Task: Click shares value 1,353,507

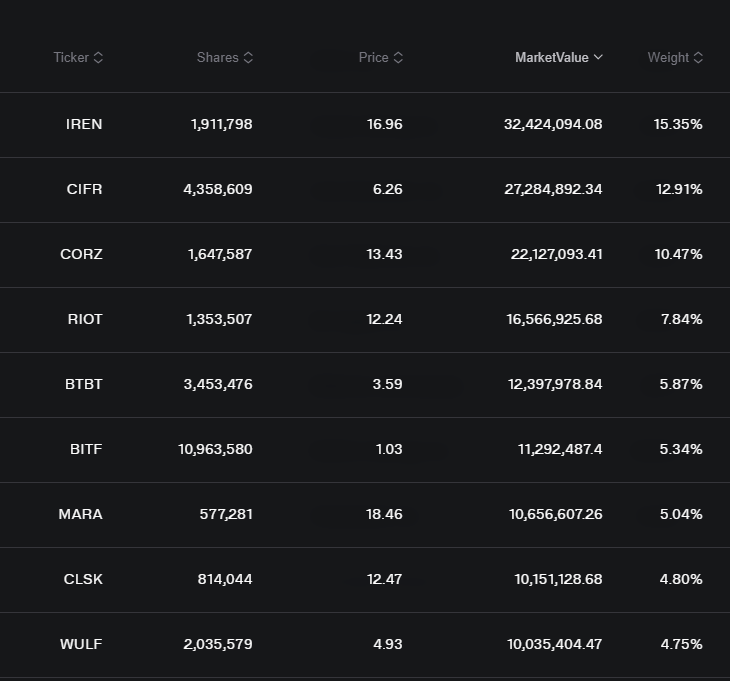Action: 219,319
